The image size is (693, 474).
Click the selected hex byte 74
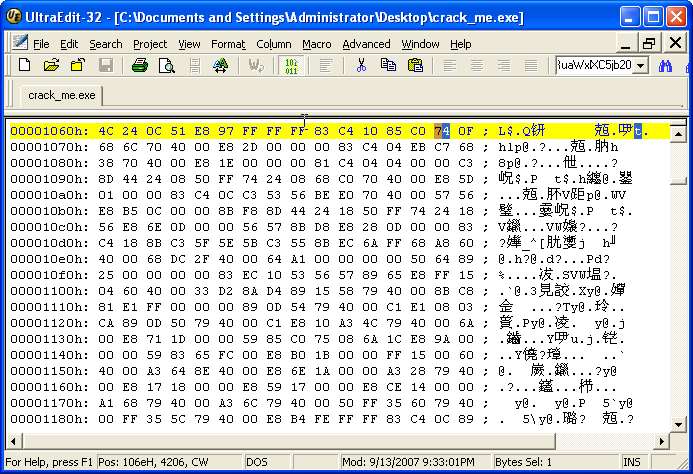442,131
